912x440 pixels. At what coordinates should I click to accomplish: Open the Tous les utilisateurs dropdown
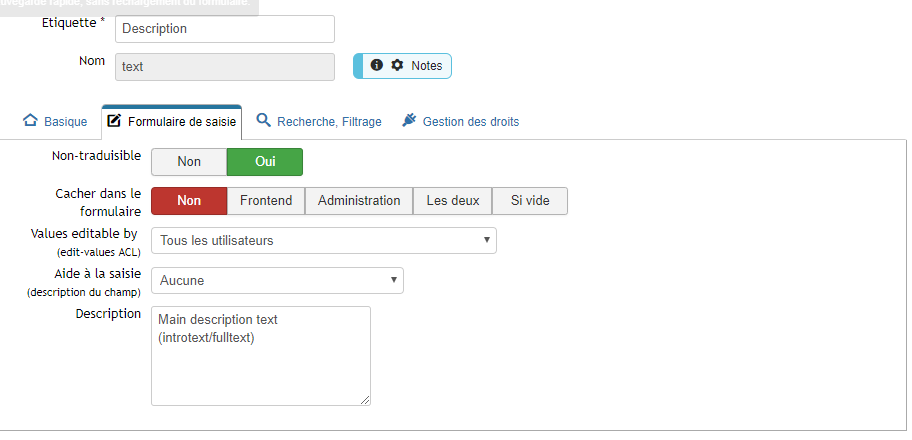tap(324, 240)
